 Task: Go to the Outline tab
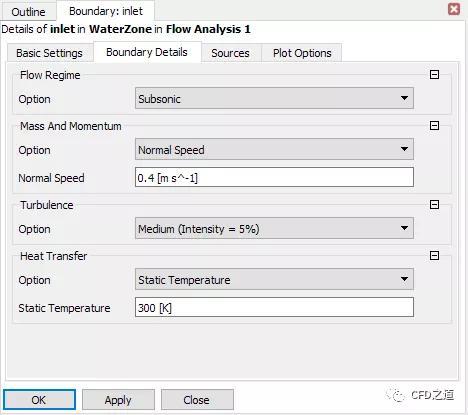pos(28,12)
